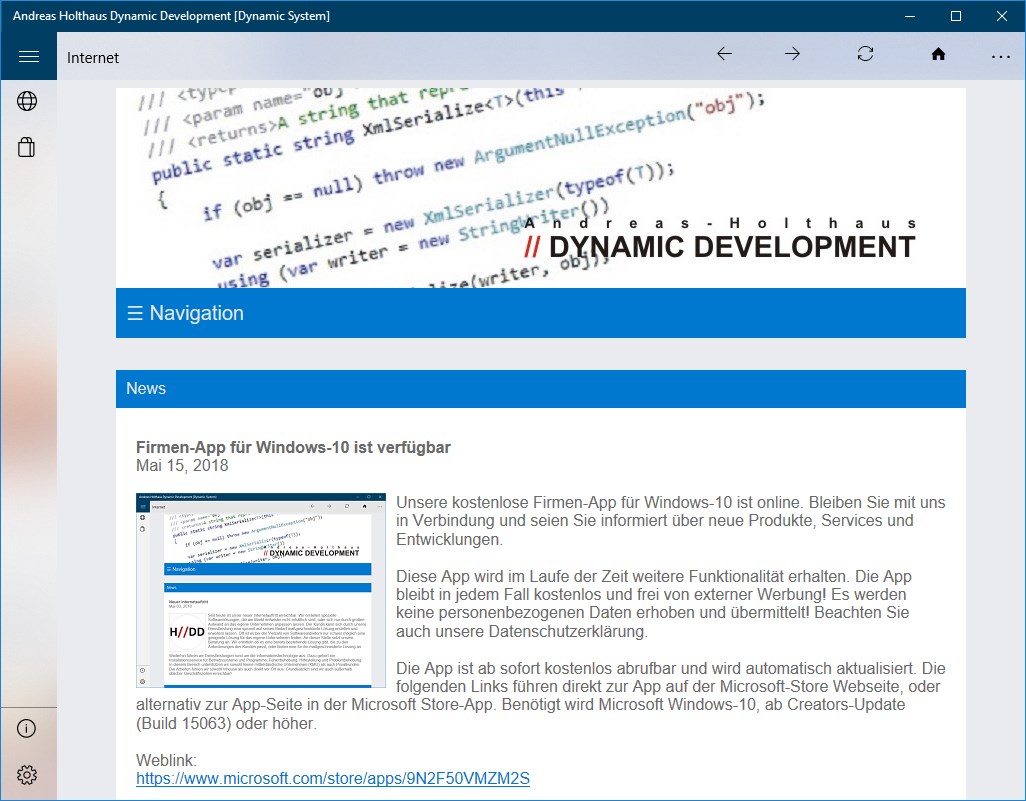Open the three-dot more options menu
The width and height of the screenshot is (1026, 801).
[x=1001, y=57]
